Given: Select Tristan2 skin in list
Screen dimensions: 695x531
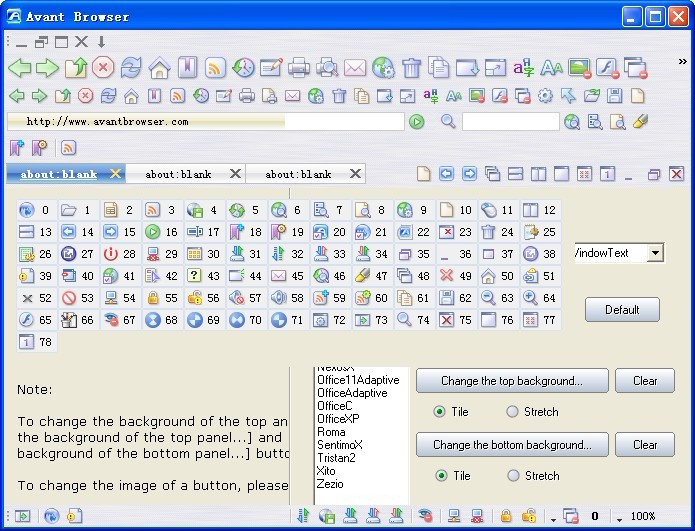Looking at the screenshot, I should click(336, 458).
